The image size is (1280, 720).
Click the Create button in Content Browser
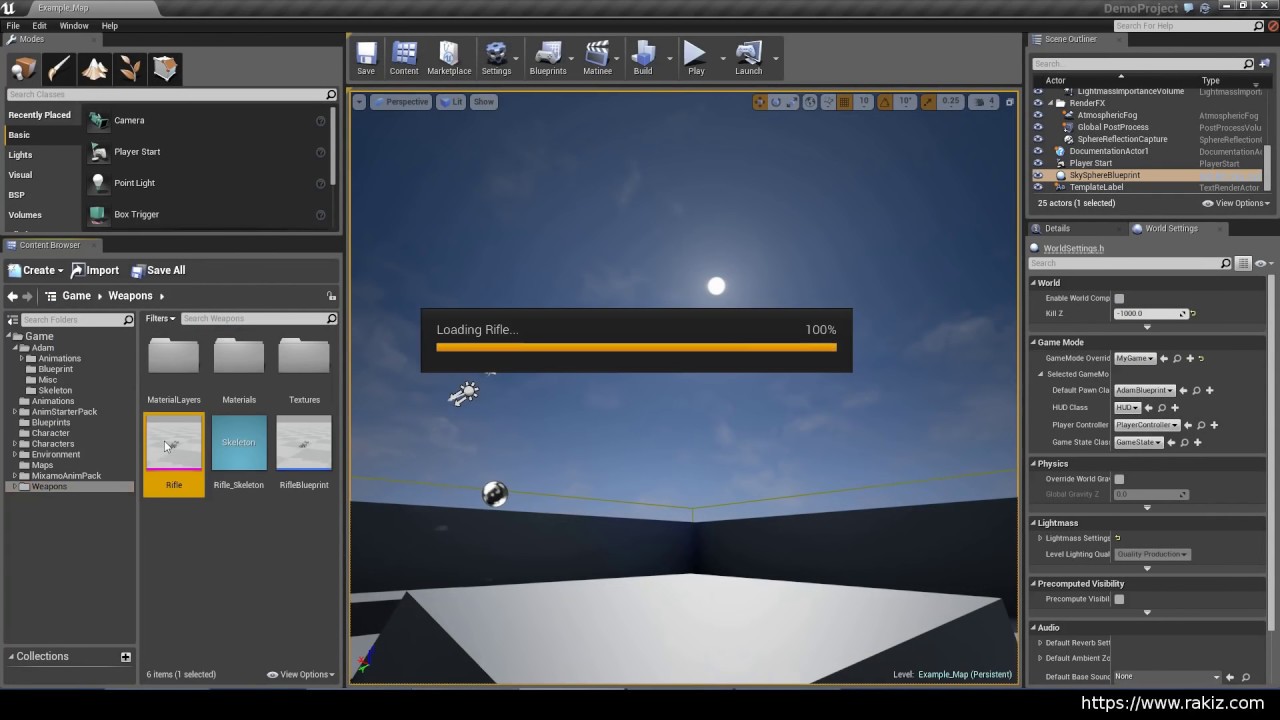pyautogui.click(x=36, y=270)
